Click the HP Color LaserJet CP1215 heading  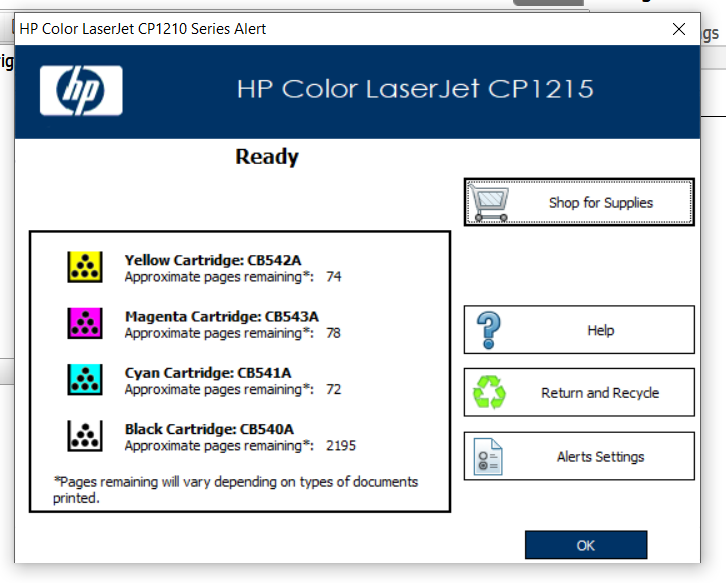click(x=415, y=89)
